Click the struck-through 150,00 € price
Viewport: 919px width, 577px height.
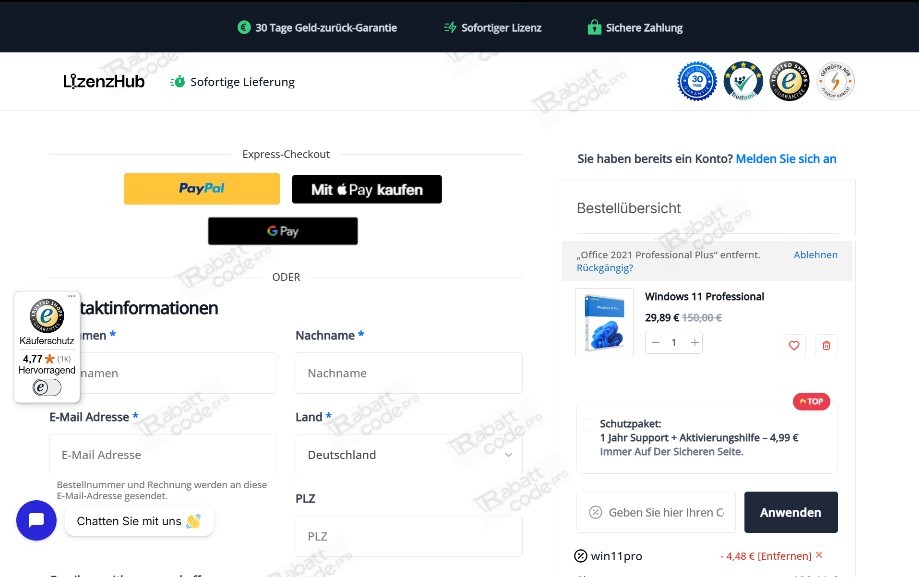[702, 318]
